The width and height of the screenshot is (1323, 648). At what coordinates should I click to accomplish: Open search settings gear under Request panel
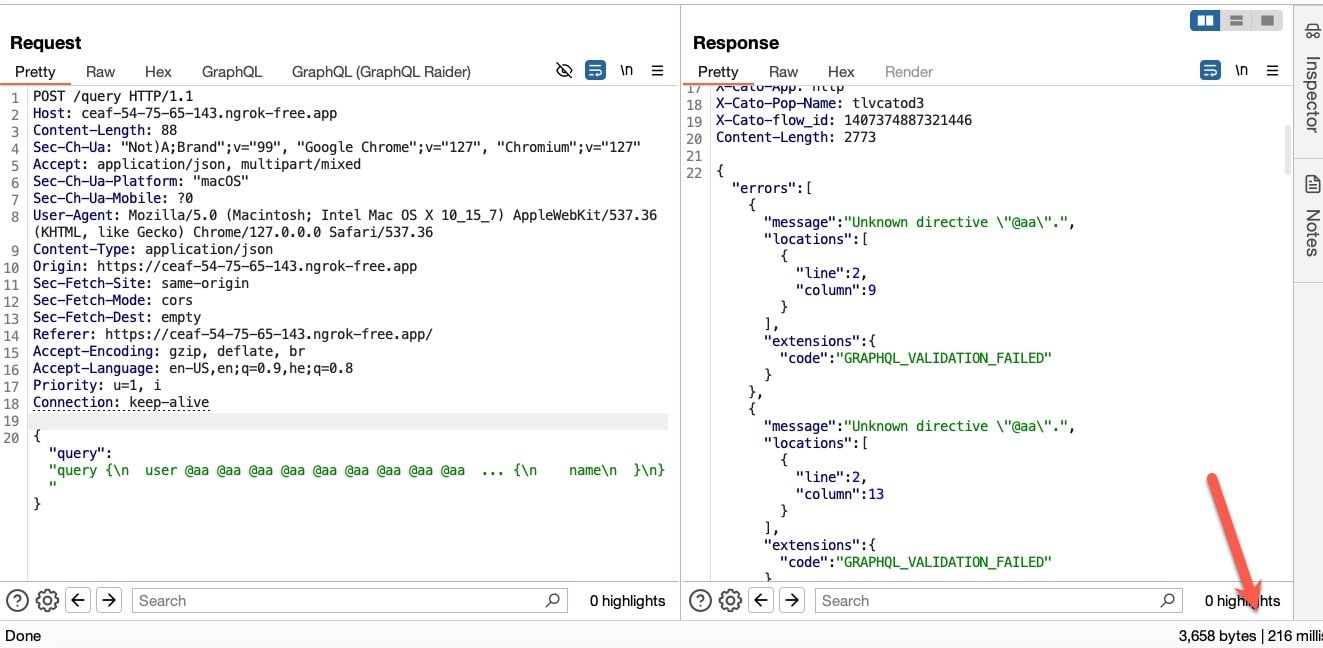pyautogui.click(x=47, y=600)
